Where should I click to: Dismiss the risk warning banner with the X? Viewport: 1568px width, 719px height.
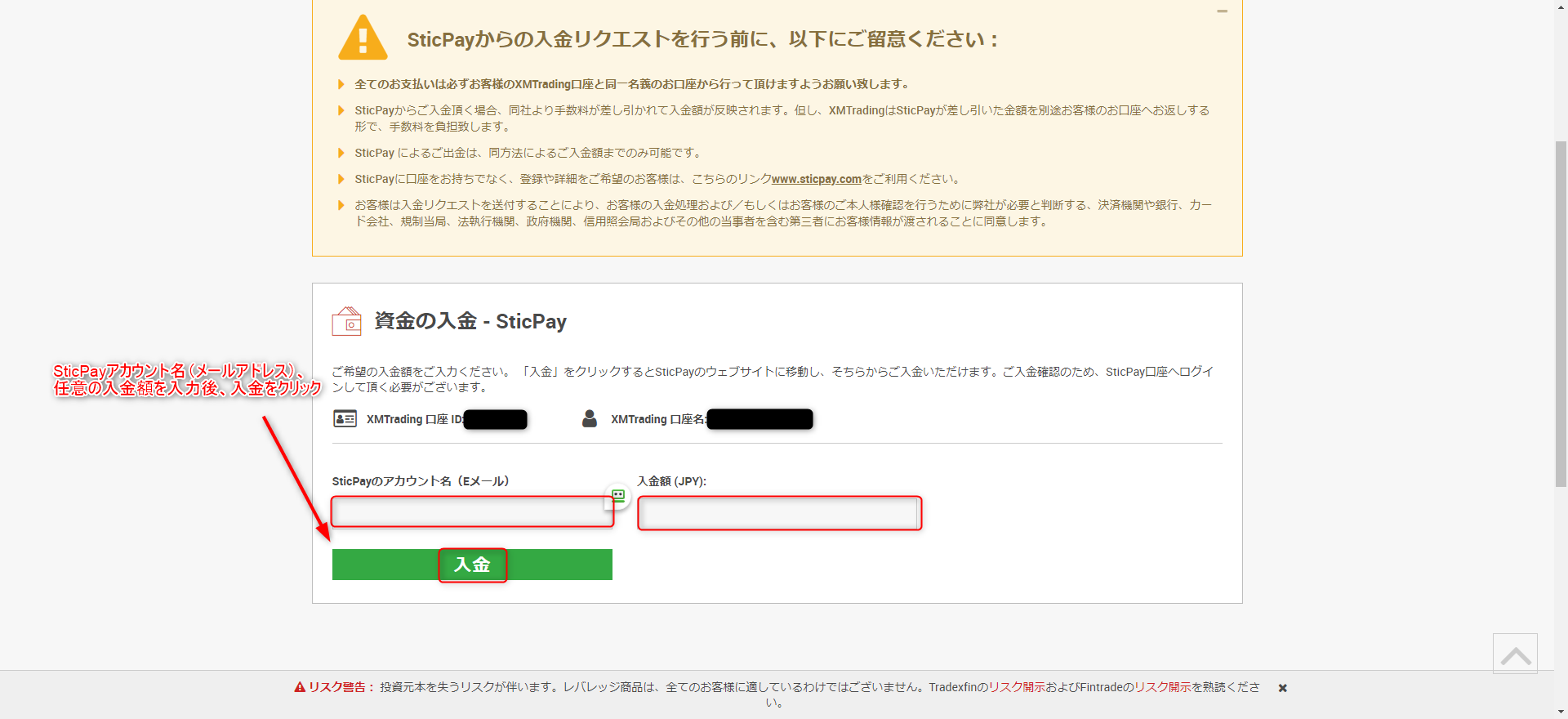1283,688
